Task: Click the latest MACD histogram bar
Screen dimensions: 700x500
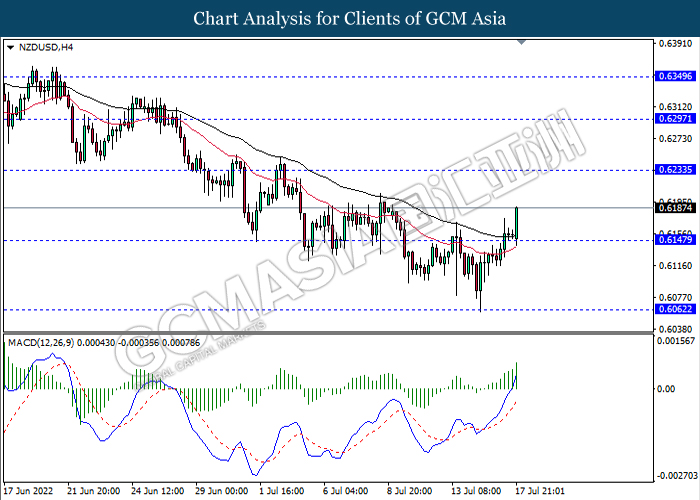Action: click(517, 376)
